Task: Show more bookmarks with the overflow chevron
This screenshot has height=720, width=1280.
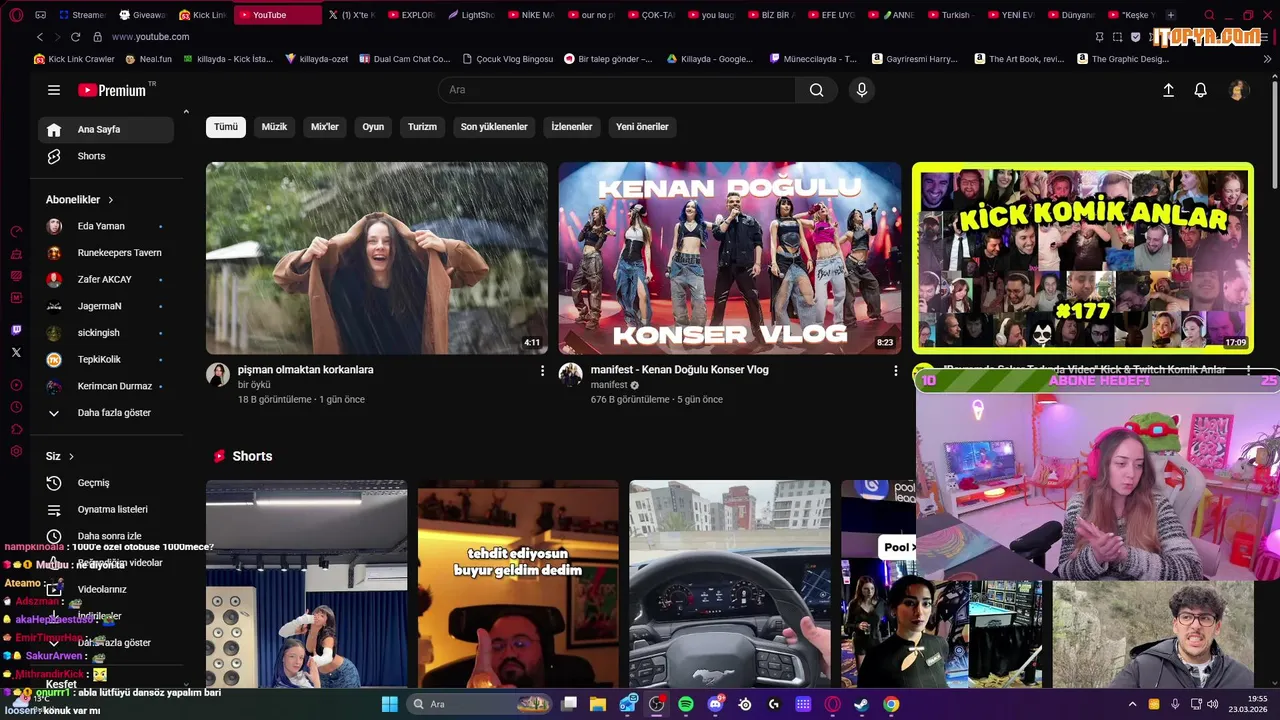Action: tap(1268, 59)
